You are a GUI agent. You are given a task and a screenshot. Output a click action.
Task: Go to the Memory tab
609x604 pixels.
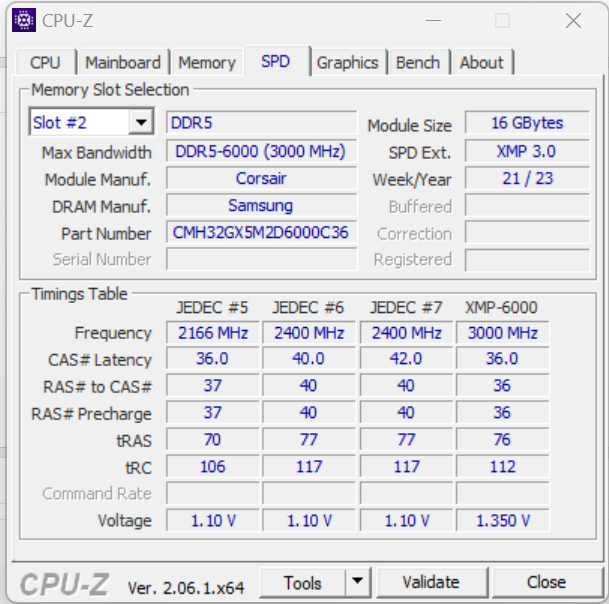pyautogui.click(x=207, y=63)
